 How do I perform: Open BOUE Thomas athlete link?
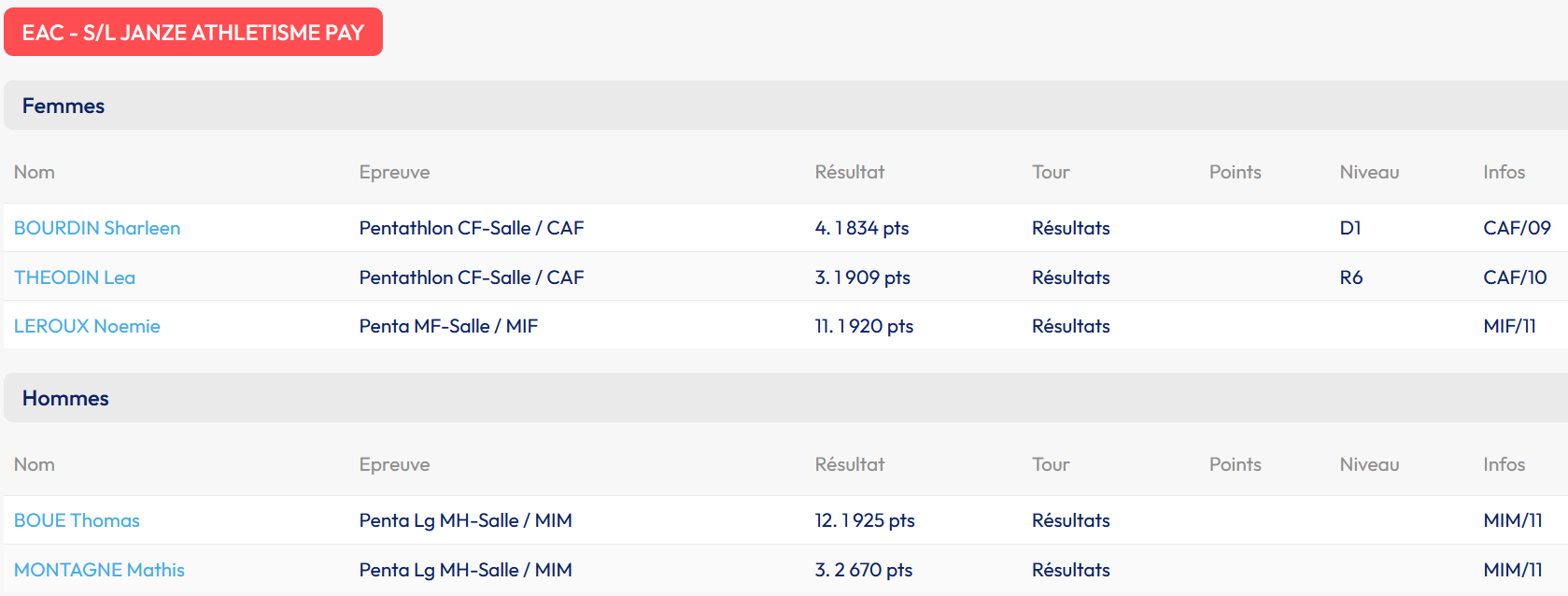pos(77,520)
